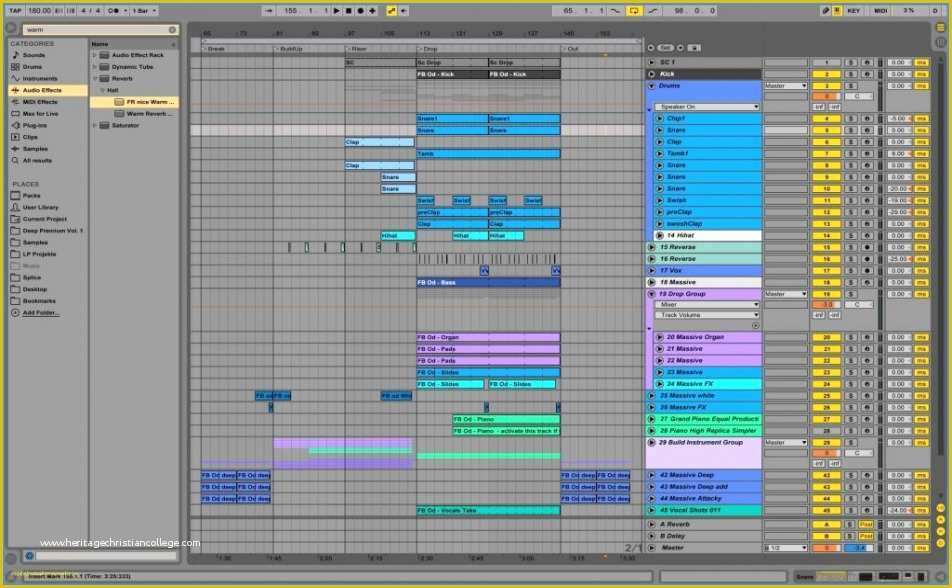The image size is (952, 588).
Task: Toggle activator for 18 Massive track
Action: pos(826,282)
